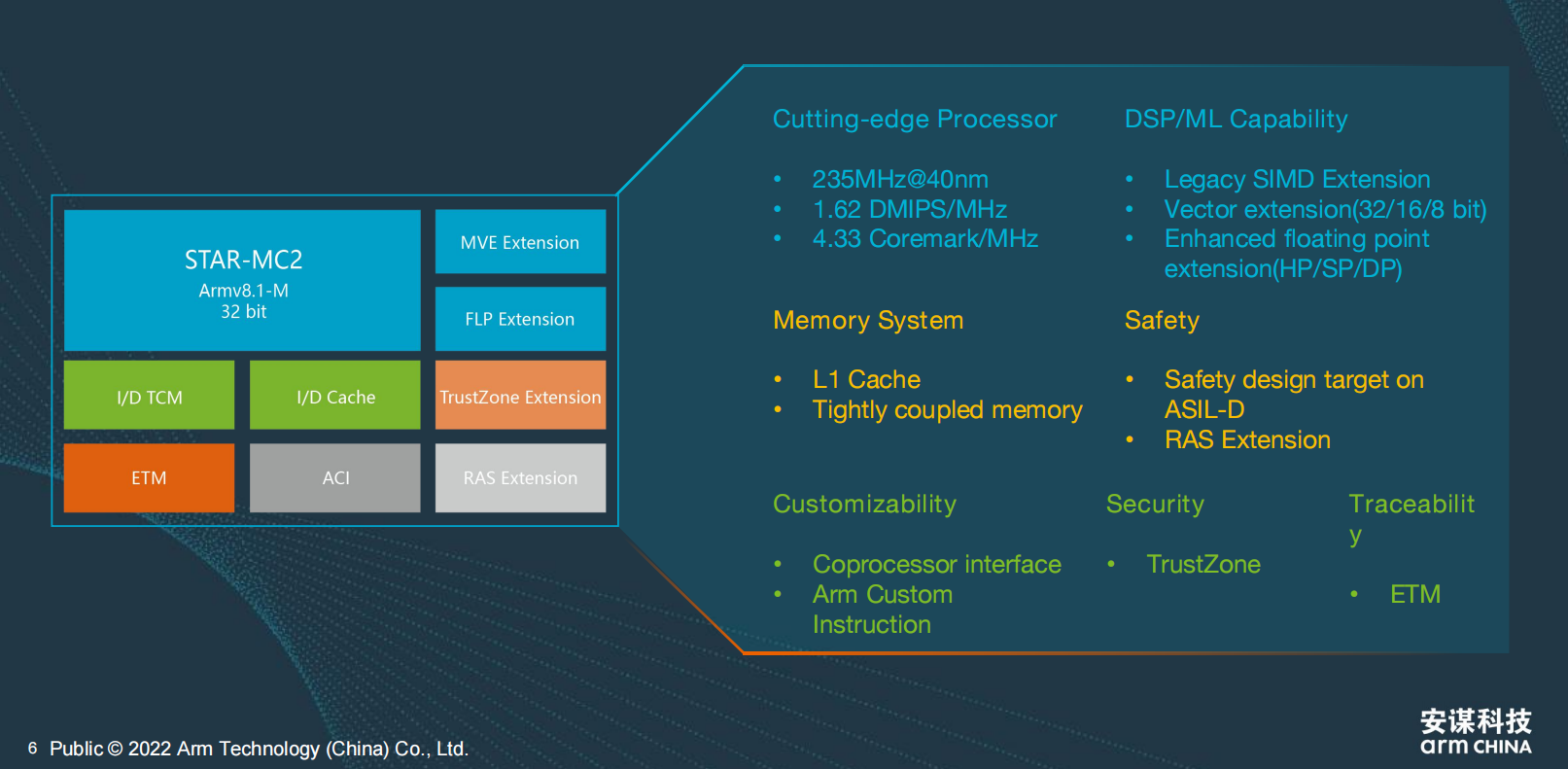
Task: Click the Cutting-edge Processor heading
Action: (914, 119)
